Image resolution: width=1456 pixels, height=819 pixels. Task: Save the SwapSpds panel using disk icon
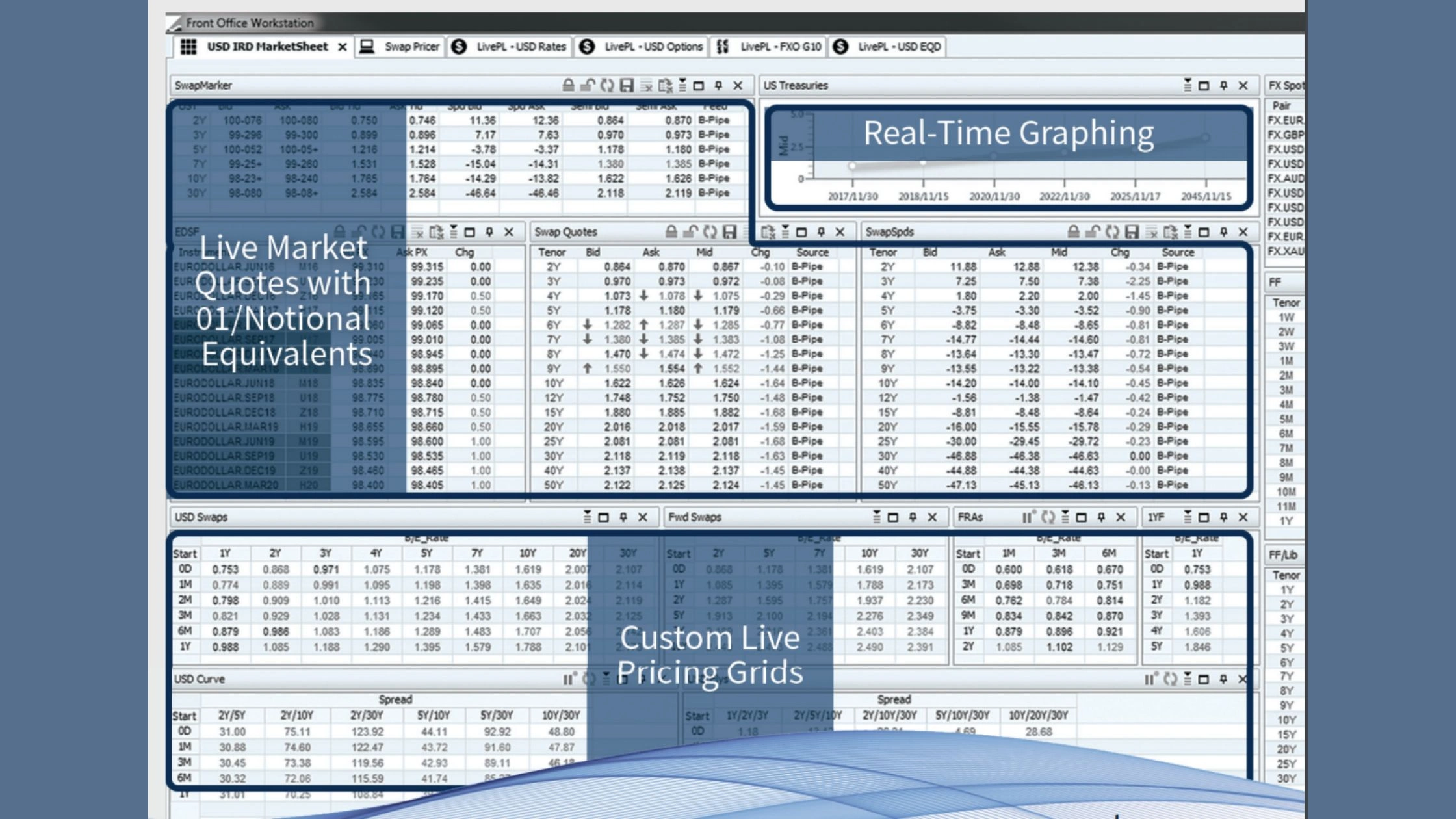point(1132,232)
